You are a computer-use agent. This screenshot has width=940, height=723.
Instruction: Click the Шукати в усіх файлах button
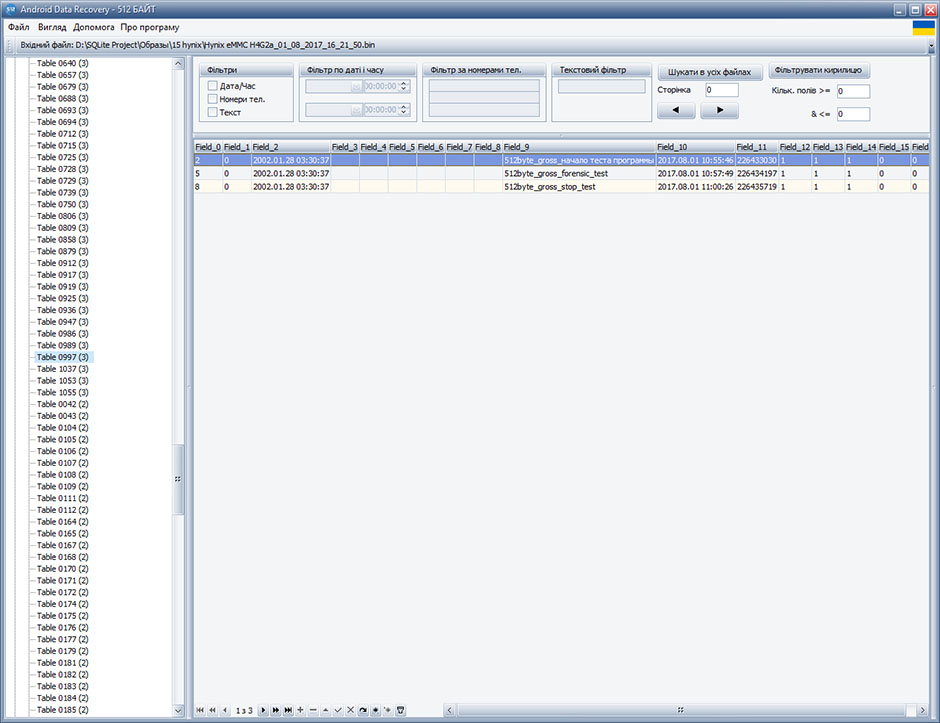[x=710, y=72]
